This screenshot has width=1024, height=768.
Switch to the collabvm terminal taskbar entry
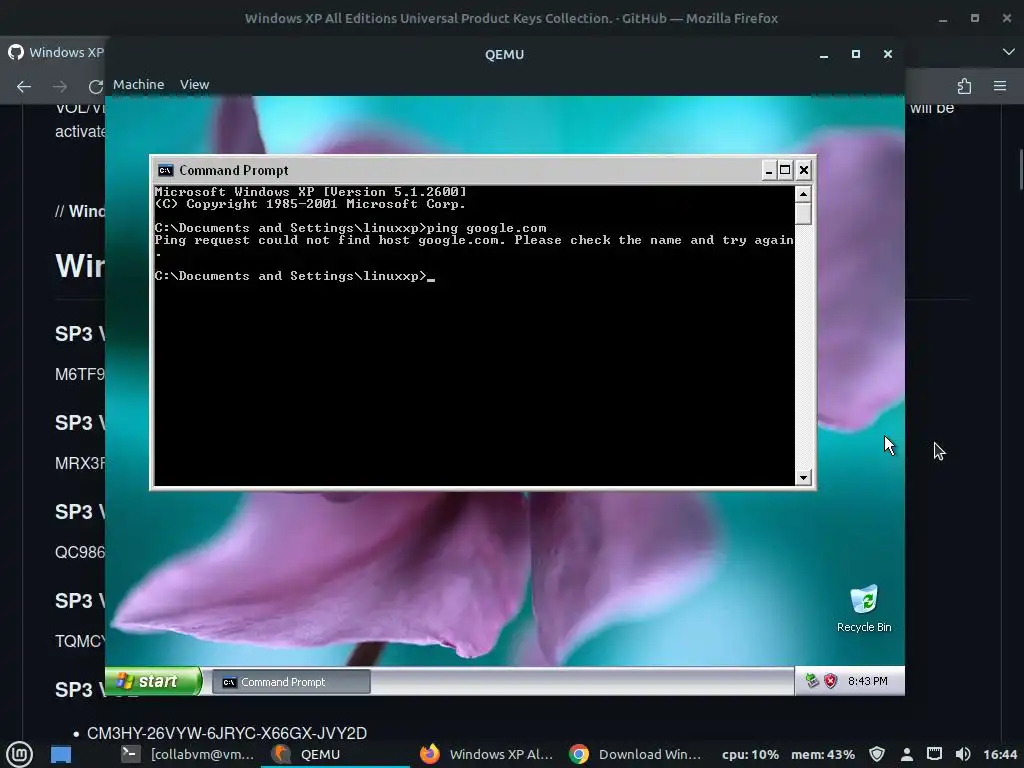(188, 754)
